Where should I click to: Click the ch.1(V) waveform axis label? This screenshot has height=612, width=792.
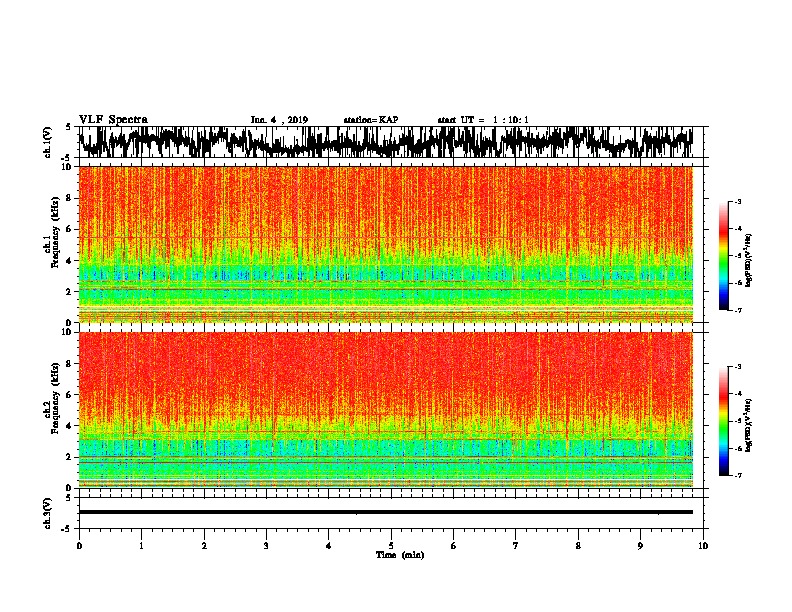pyautogui.click(x=48, y=142)
